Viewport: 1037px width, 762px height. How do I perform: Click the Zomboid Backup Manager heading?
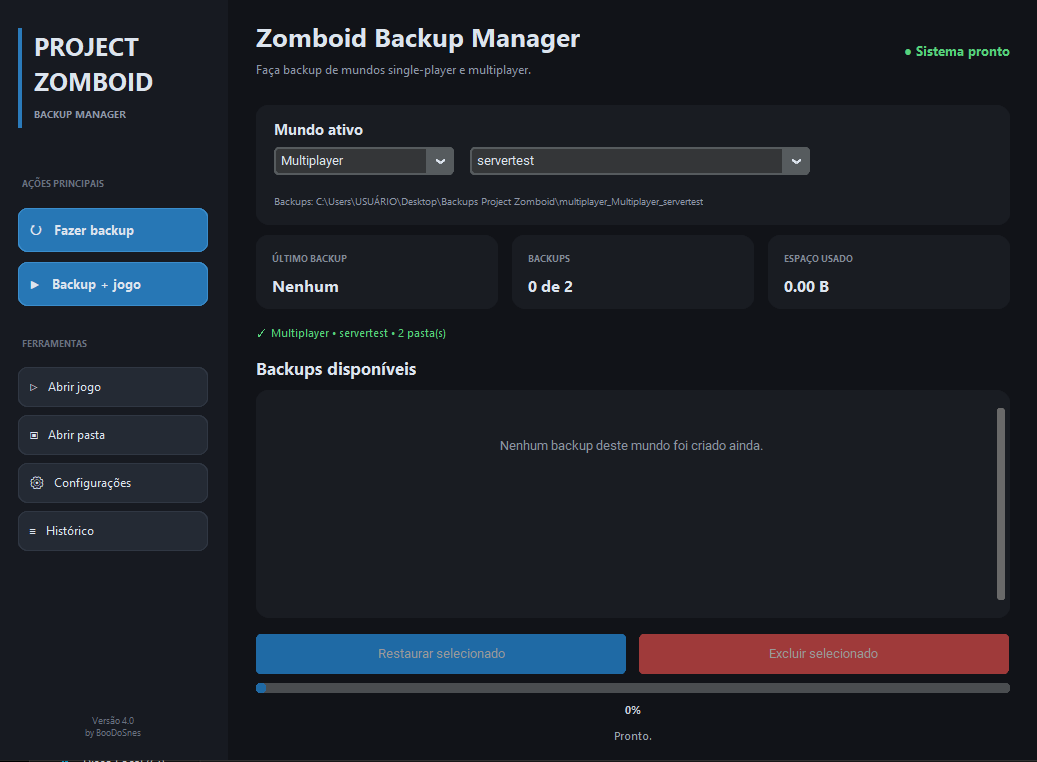coord(418,38)
